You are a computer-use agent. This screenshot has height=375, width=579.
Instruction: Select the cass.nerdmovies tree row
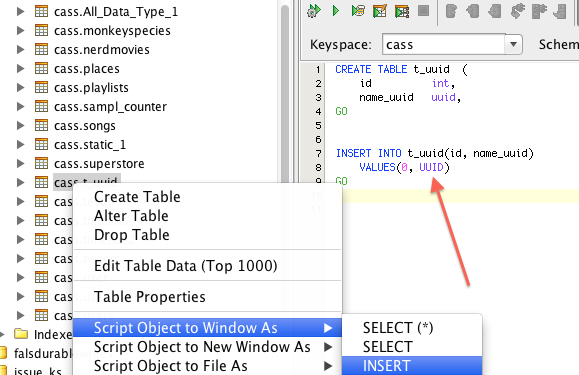[102, 49]
